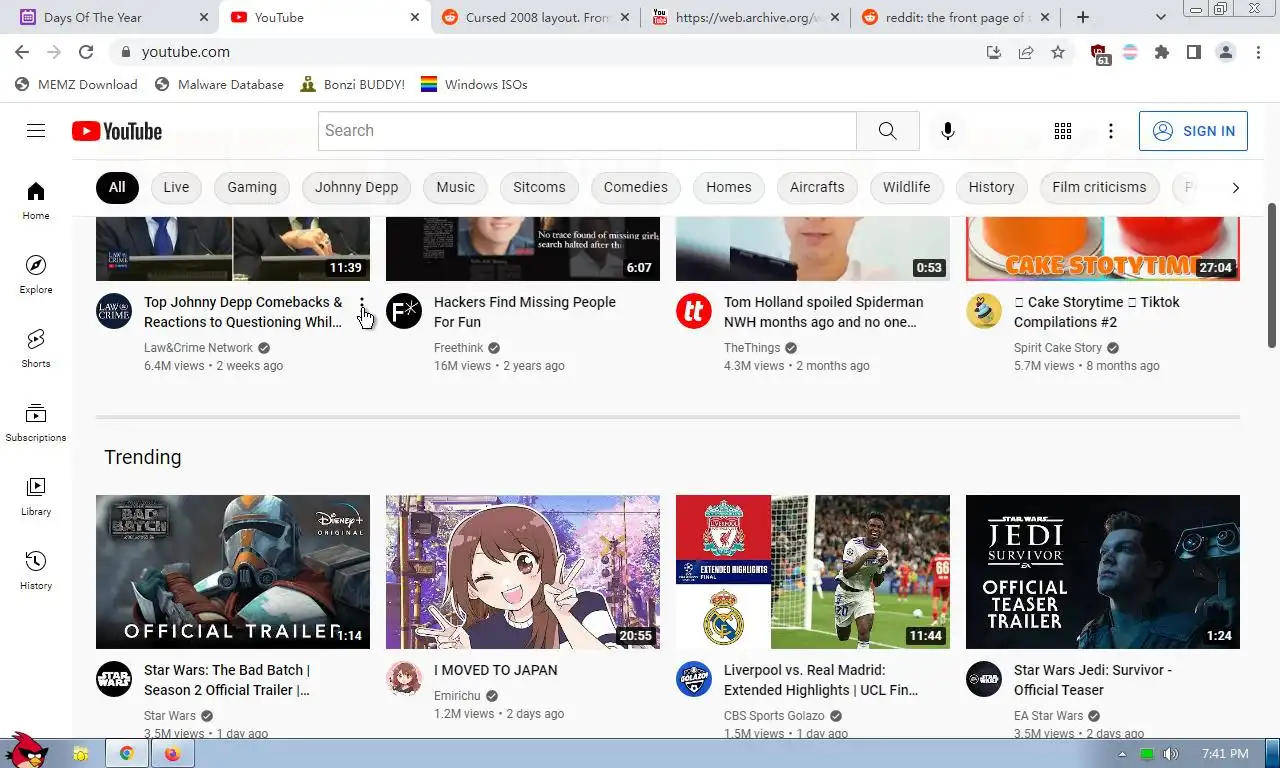The image size is (1280, 768).
Task: Open Bonzi BUDDY! bookmark
Action: (x=352, y=85)
